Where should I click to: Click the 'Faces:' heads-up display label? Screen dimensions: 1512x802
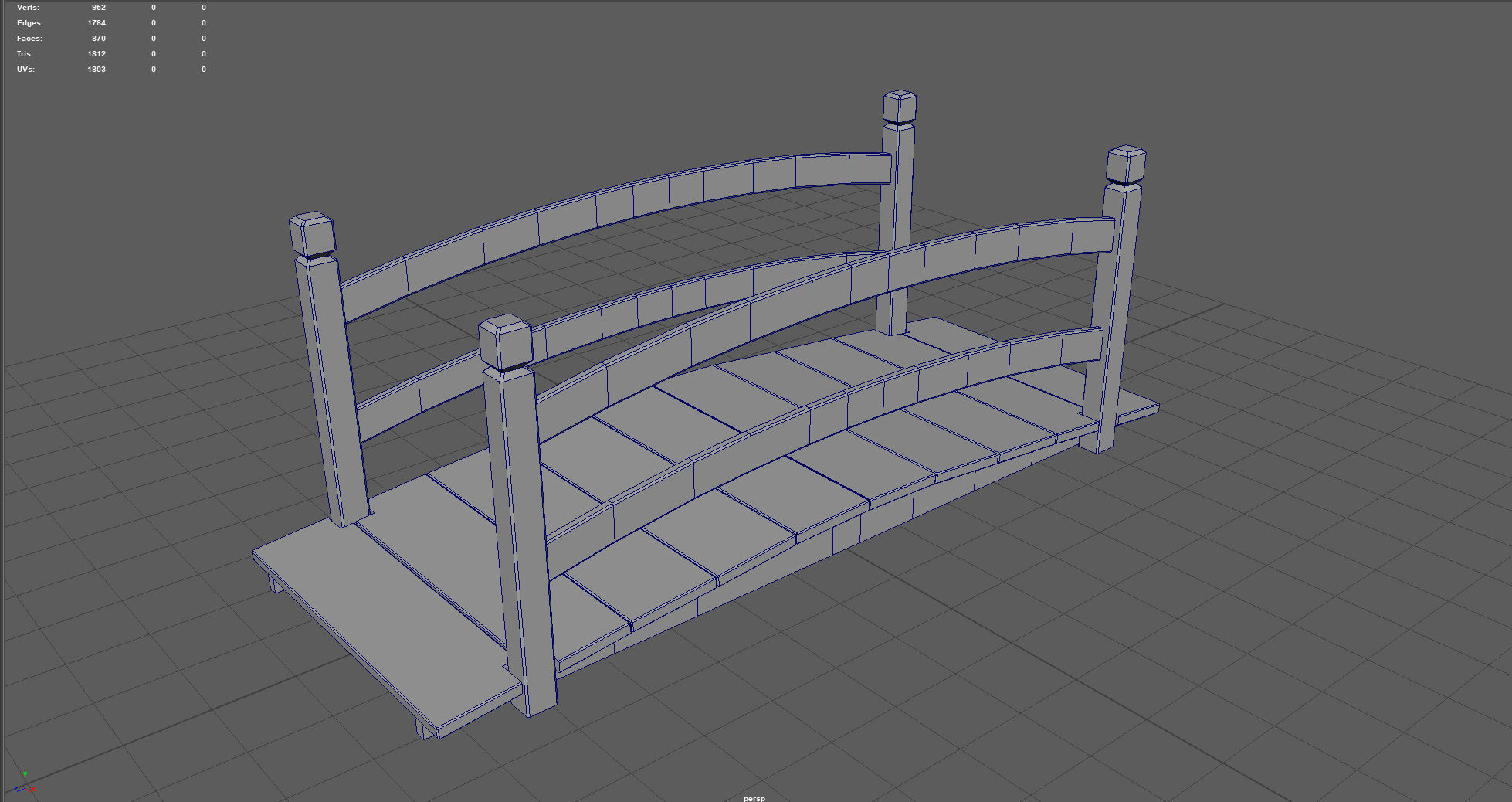click(x=29, y=39)
